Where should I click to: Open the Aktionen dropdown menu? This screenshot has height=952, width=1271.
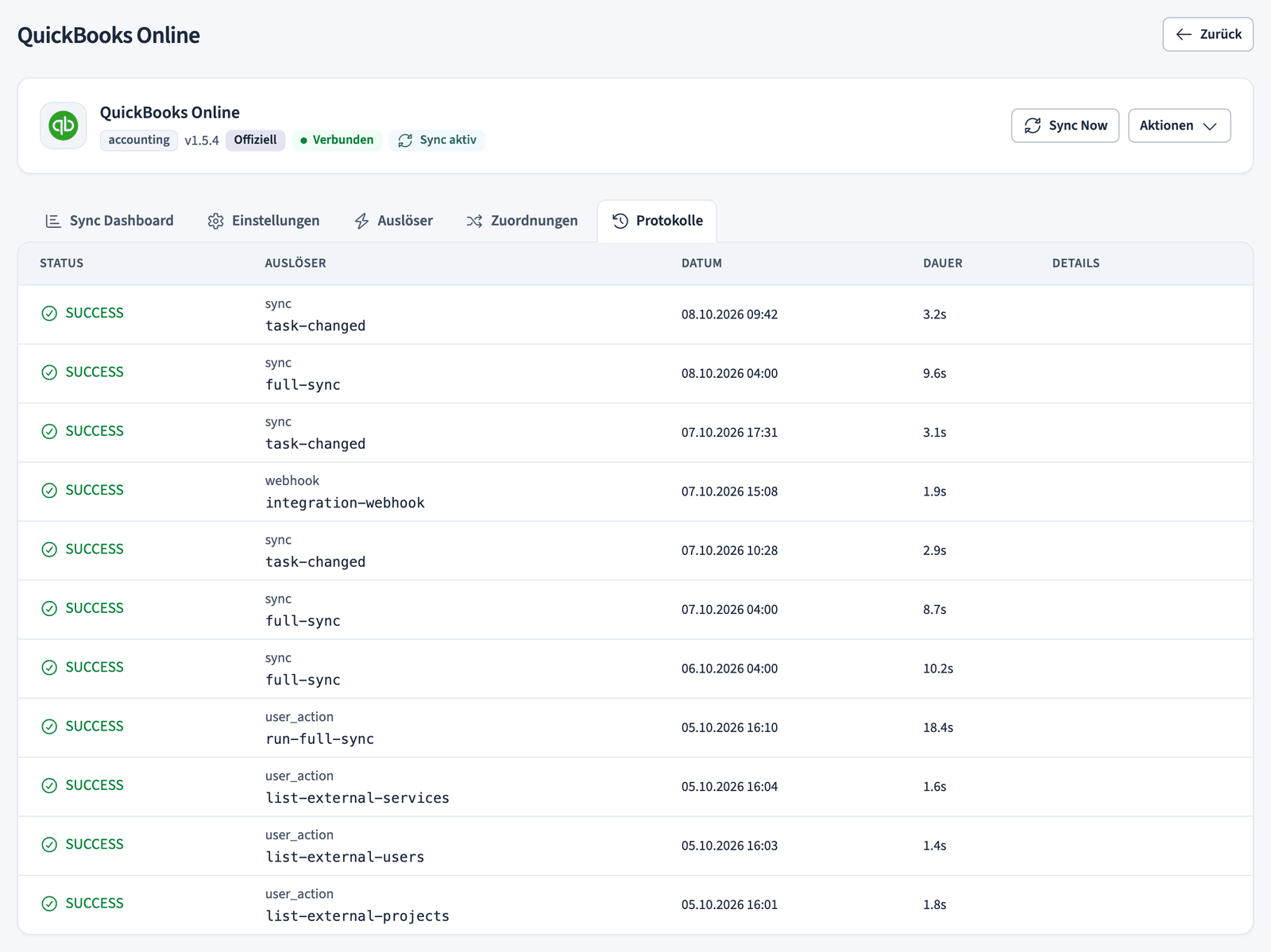coord(1179,125)
